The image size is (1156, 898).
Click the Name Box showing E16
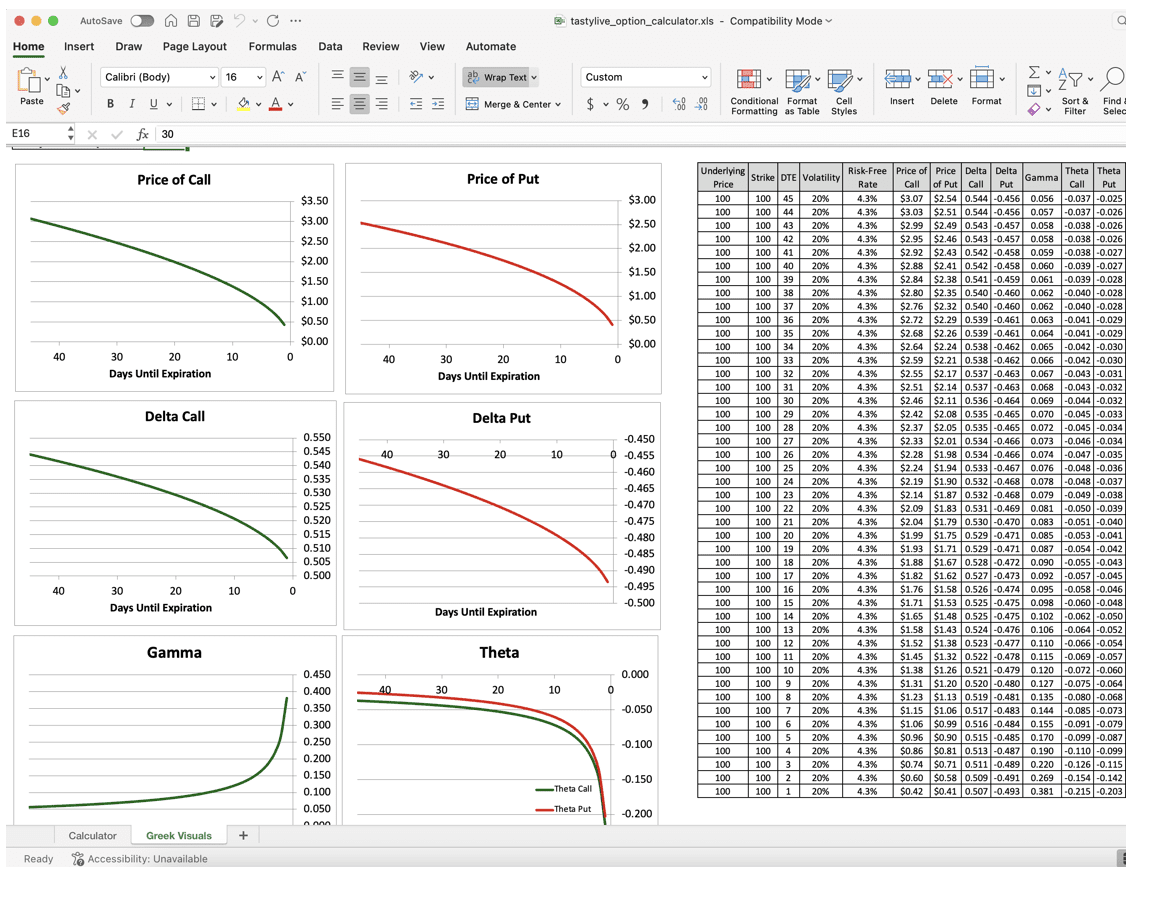[35, 133]
